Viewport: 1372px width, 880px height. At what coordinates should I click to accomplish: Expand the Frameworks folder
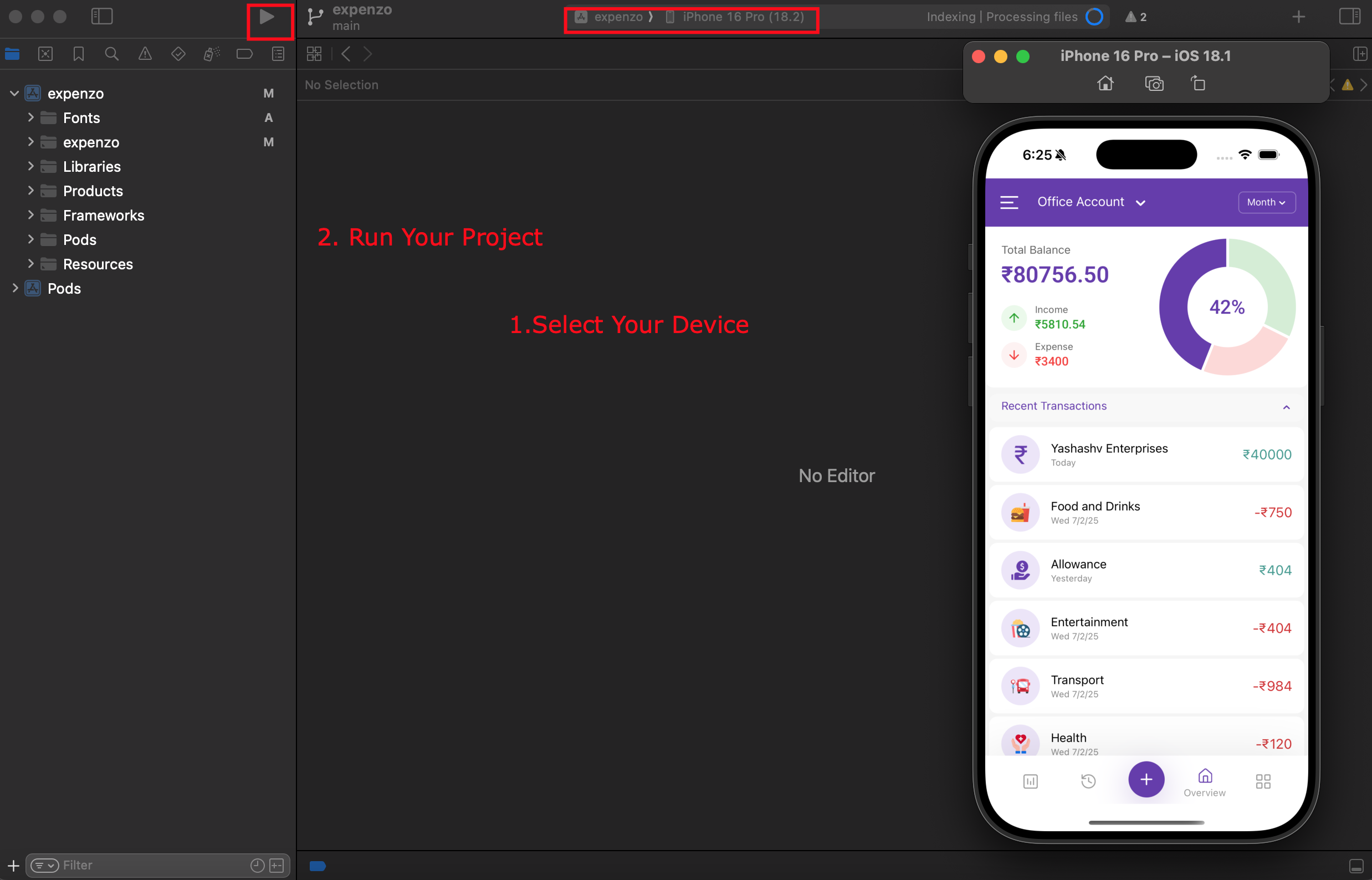[31, 215]
